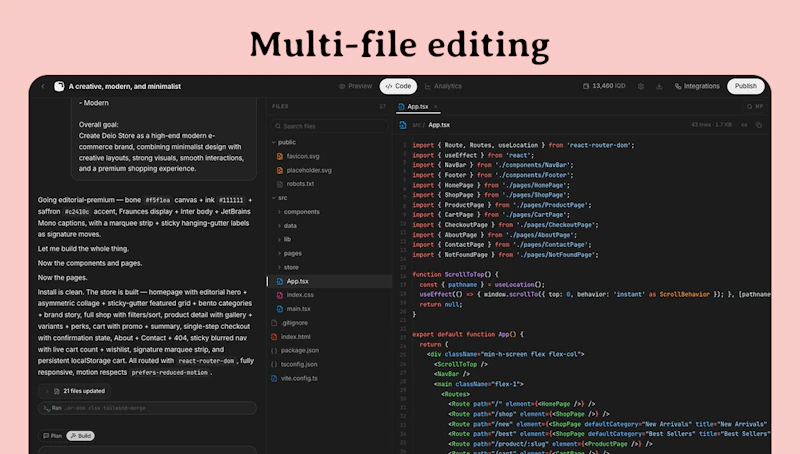Click the package.json braces icon
Viewport: 800px width, 454px height.
click(274, 350)
